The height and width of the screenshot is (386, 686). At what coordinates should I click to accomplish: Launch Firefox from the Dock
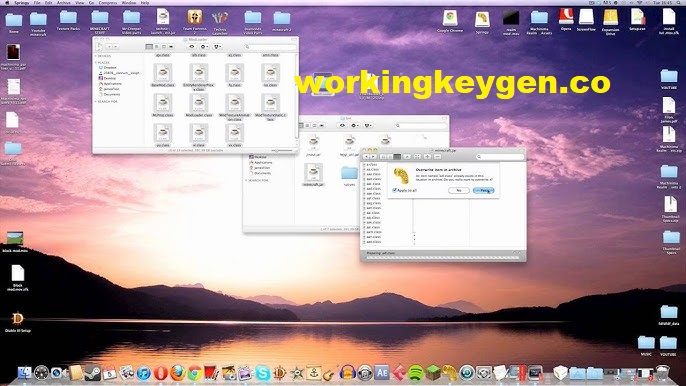click(178, 373)
